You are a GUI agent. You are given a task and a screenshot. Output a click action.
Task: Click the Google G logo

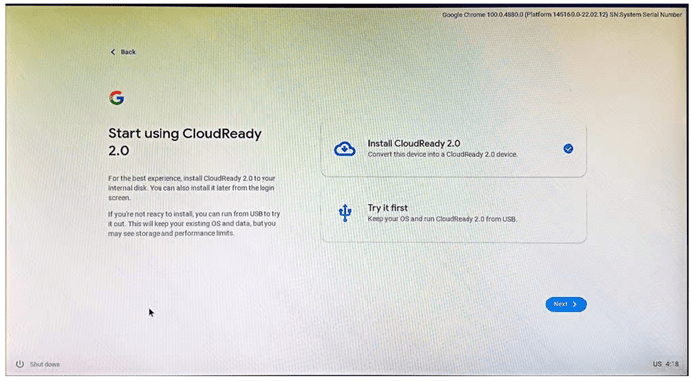117,98
